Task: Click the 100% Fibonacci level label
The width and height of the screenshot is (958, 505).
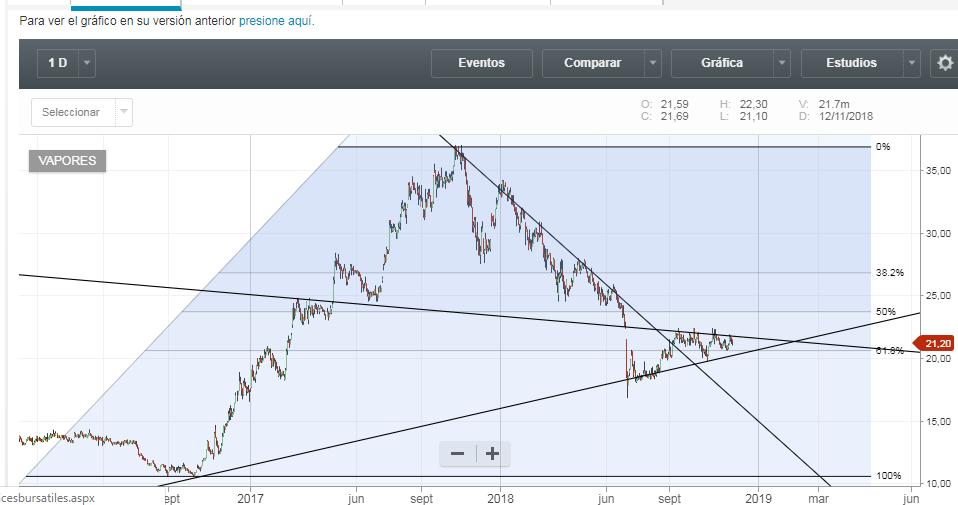Action: (888, 476)
